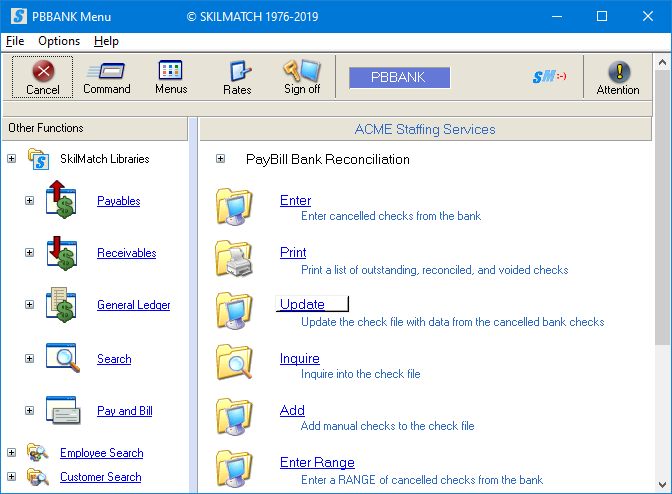672x494 pixels.
Task: Click 'Print a list of outstanding' description text
Action: 435,270
